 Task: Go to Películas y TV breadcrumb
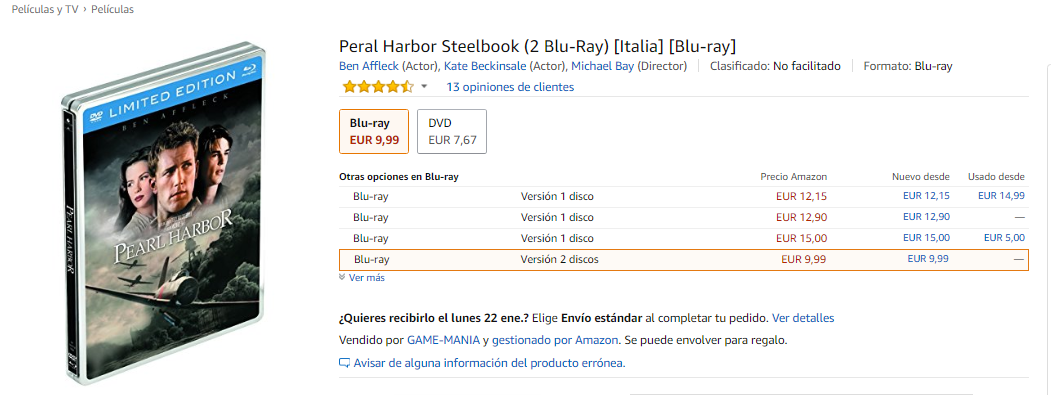(45, 9)
